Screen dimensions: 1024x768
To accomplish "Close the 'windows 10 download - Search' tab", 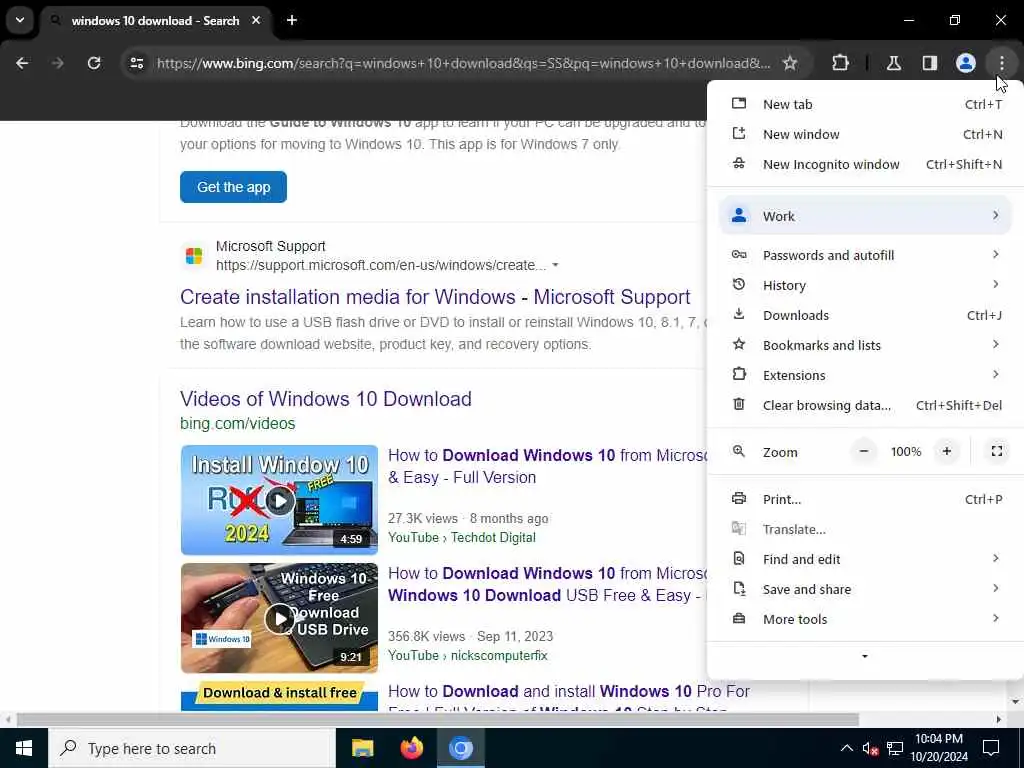I will (256, 20).
